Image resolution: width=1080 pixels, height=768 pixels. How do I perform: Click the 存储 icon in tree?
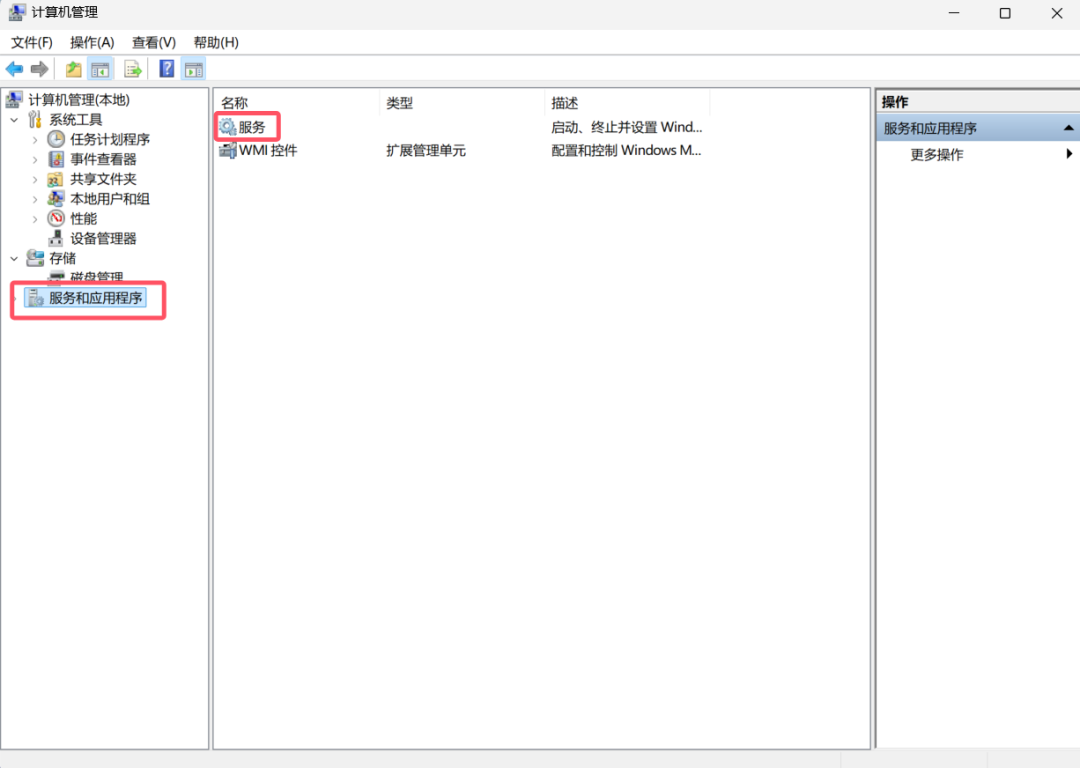pos(35,258)
